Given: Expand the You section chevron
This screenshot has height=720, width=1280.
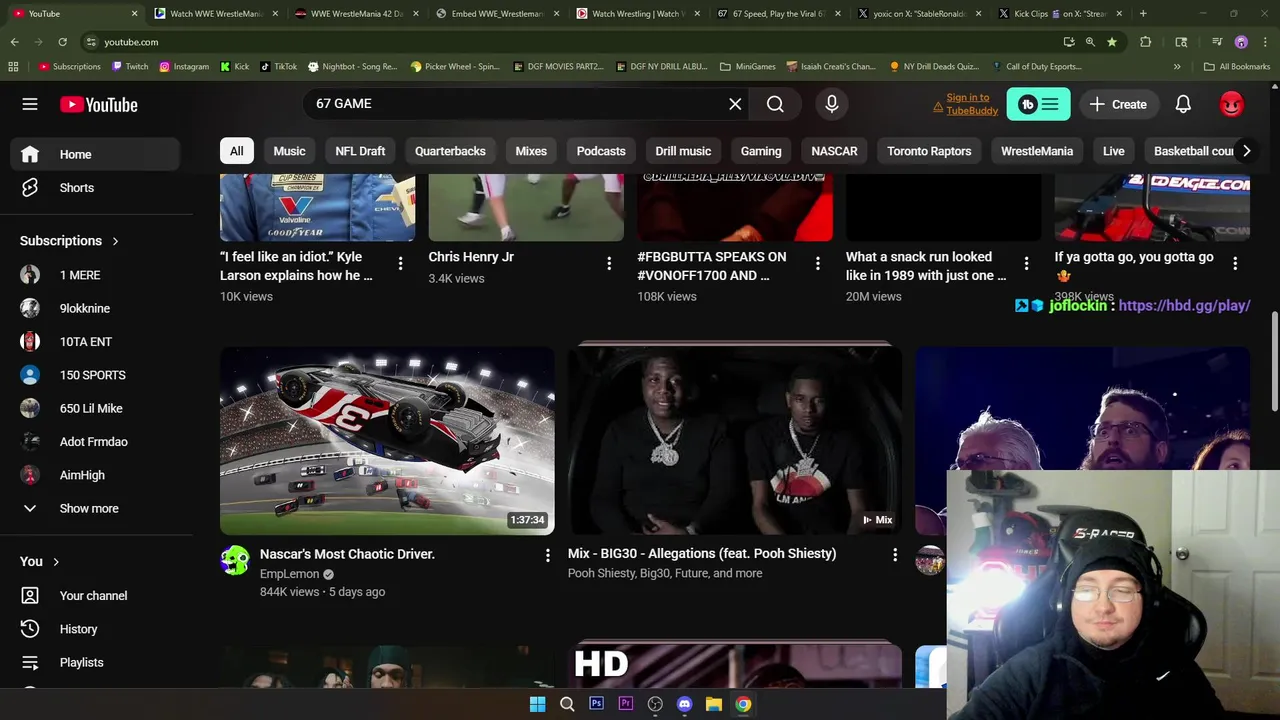Looking at the screenshot, I should pos(56,562).
